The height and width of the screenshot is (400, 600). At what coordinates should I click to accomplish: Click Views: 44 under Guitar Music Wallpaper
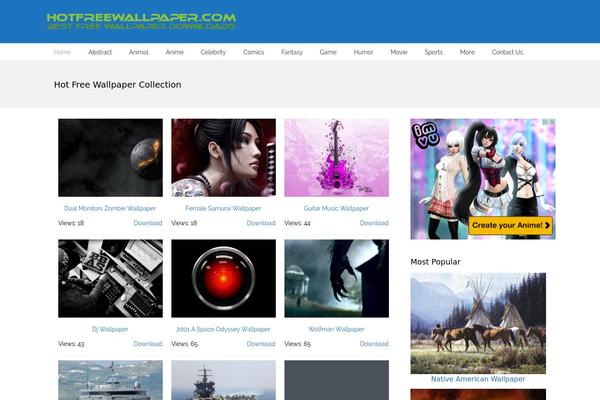pyautogui.click(x=297, y=223)
